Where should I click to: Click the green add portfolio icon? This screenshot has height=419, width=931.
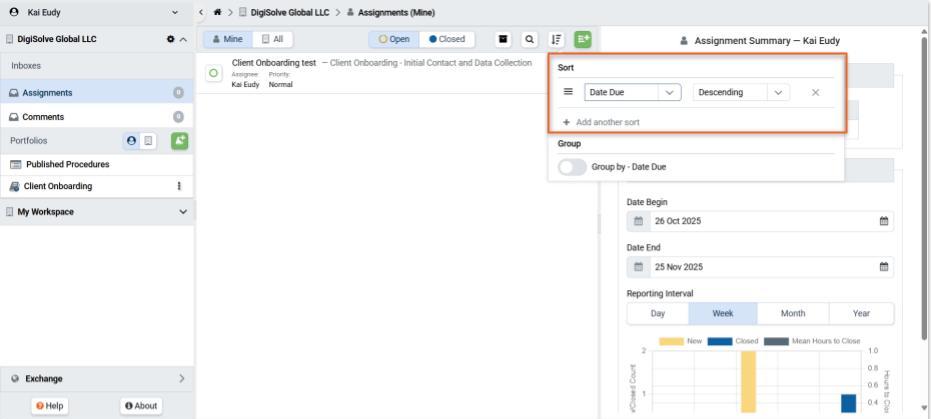click(179, 141)
